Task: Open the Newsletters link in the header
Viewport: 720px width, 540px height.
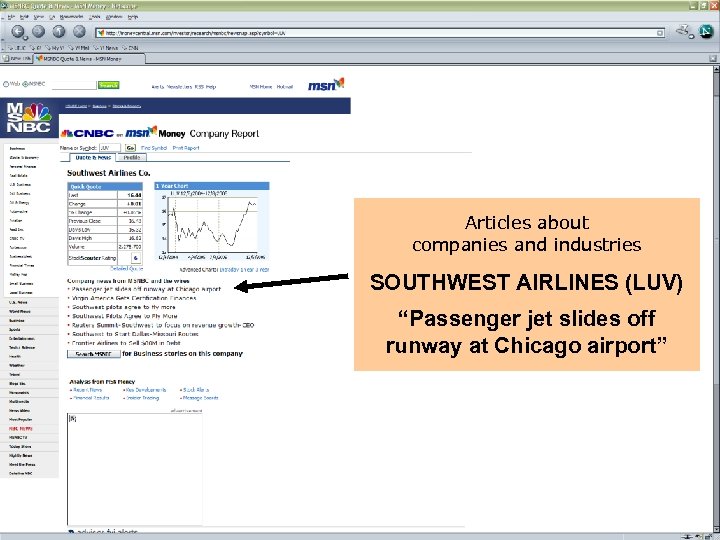Action: (179, 87)
